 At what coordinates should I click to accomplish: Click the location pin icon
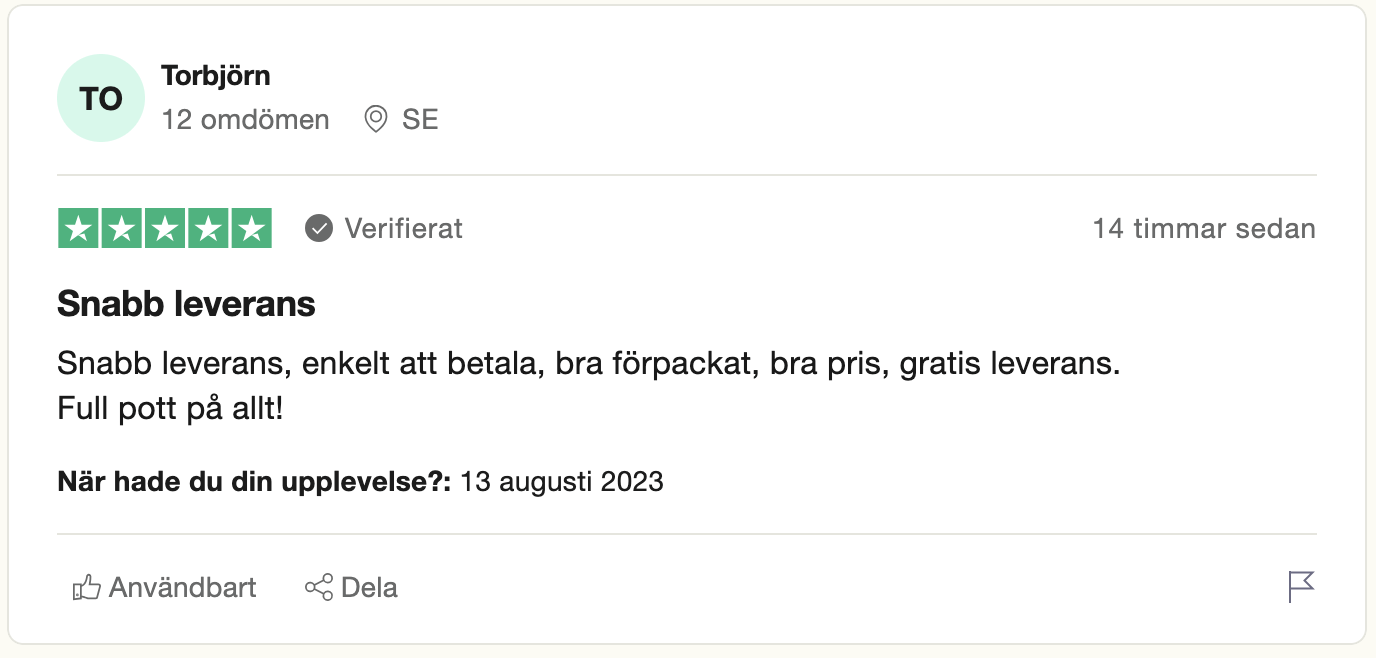click(x=376, y=120)
